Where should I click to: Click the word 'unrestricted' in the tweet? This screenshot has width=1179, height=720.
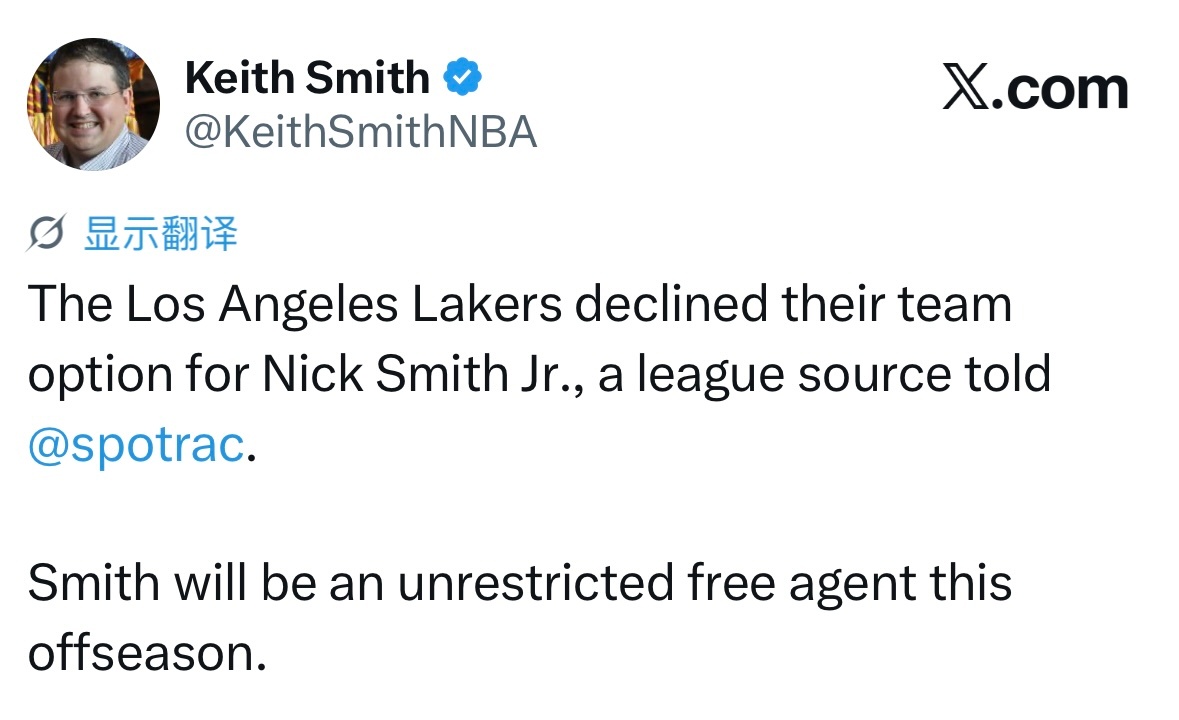535,582
